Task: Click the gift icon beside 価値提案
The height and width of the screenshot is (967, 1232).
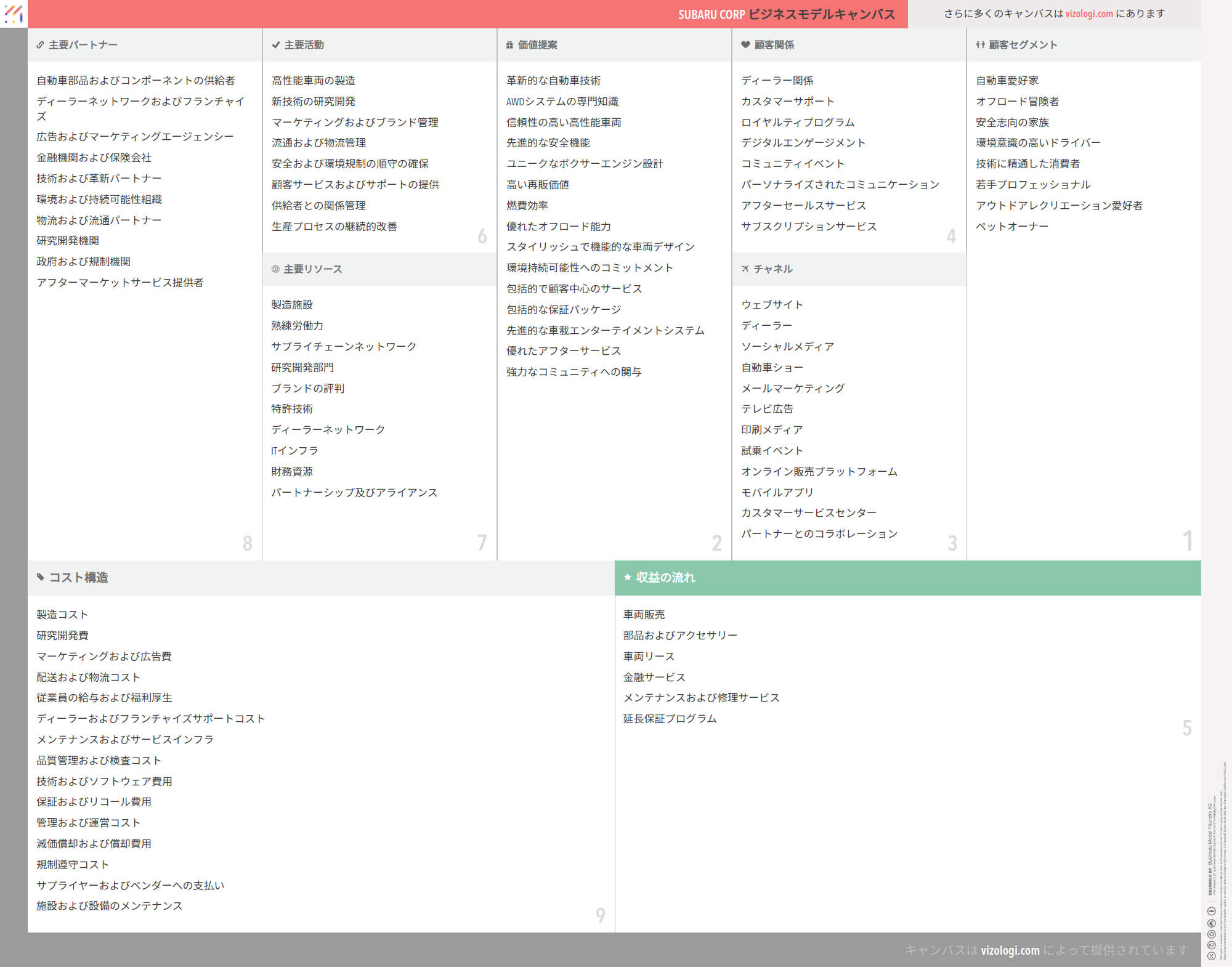Action: tap(509, 45)
